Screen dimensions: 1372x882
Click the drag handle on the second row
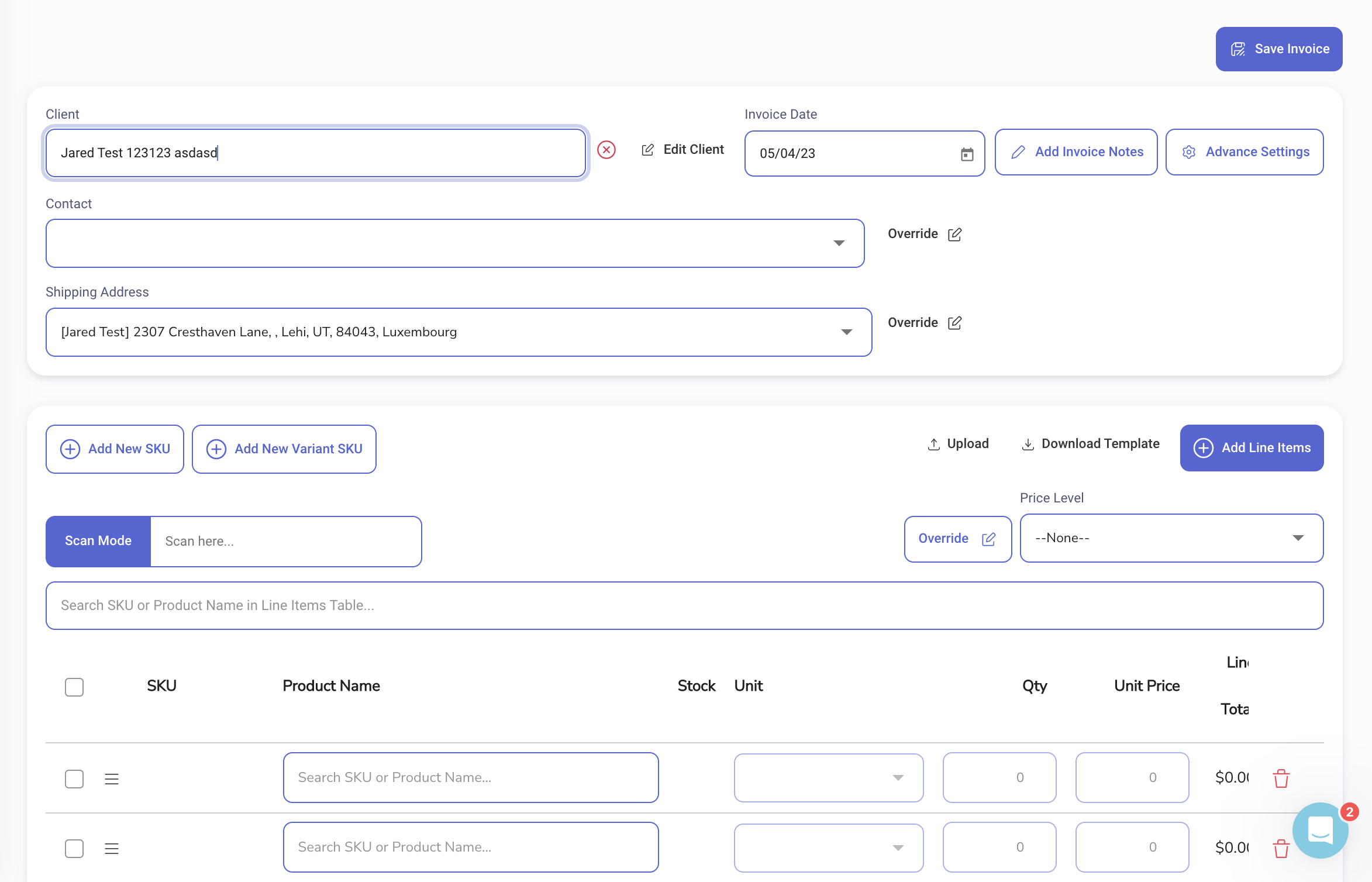tap(111, 848)
